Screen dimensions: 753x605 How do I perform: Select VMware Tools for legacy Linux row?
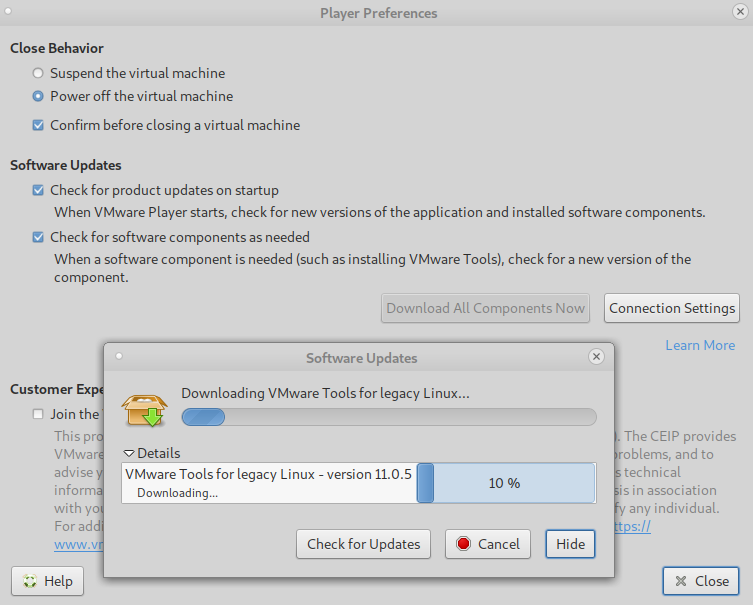coord(268,483)
